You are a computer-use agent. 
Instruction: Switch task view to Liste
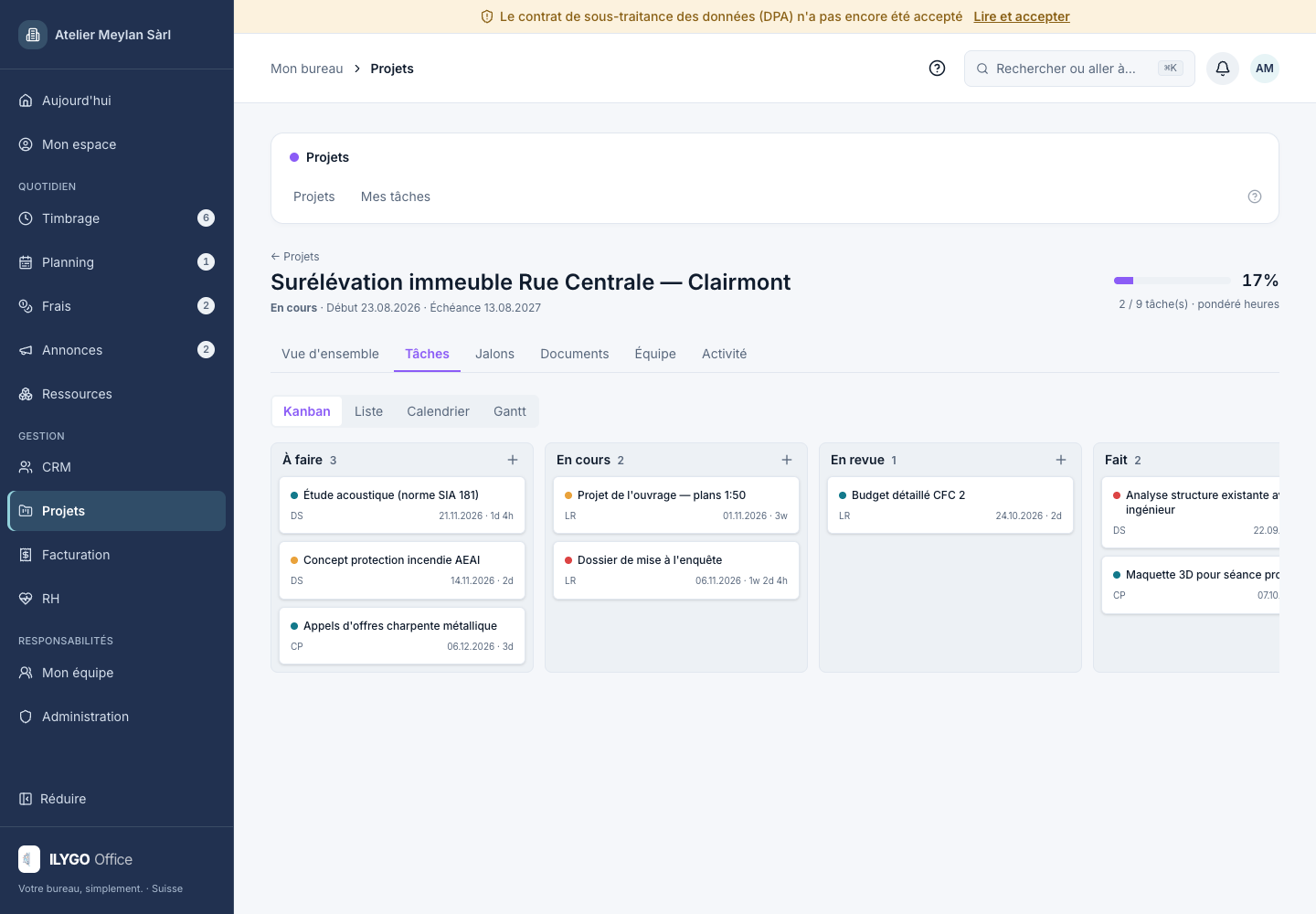tap(368, 411)
